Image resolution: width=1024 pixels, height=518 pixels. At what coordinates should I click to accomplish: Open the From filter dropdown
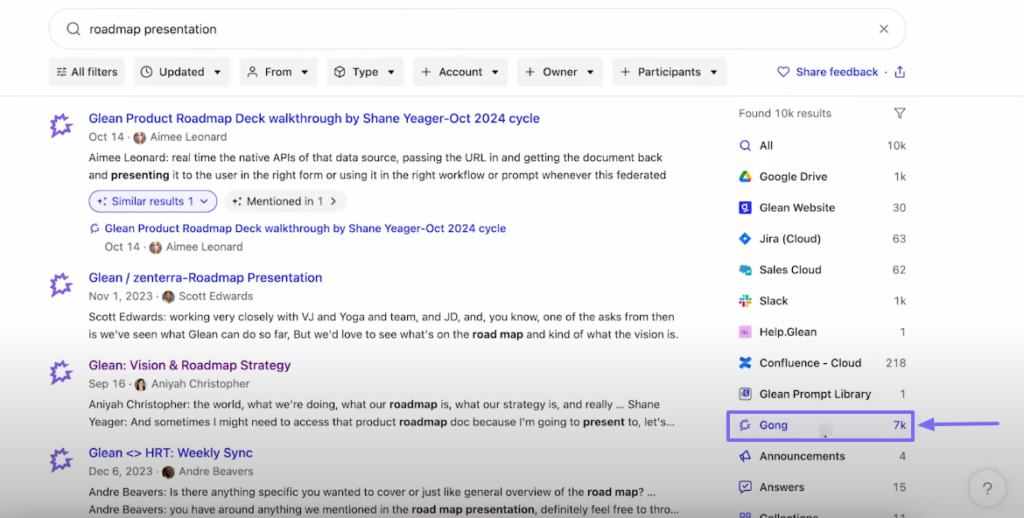tap(278, 72)
